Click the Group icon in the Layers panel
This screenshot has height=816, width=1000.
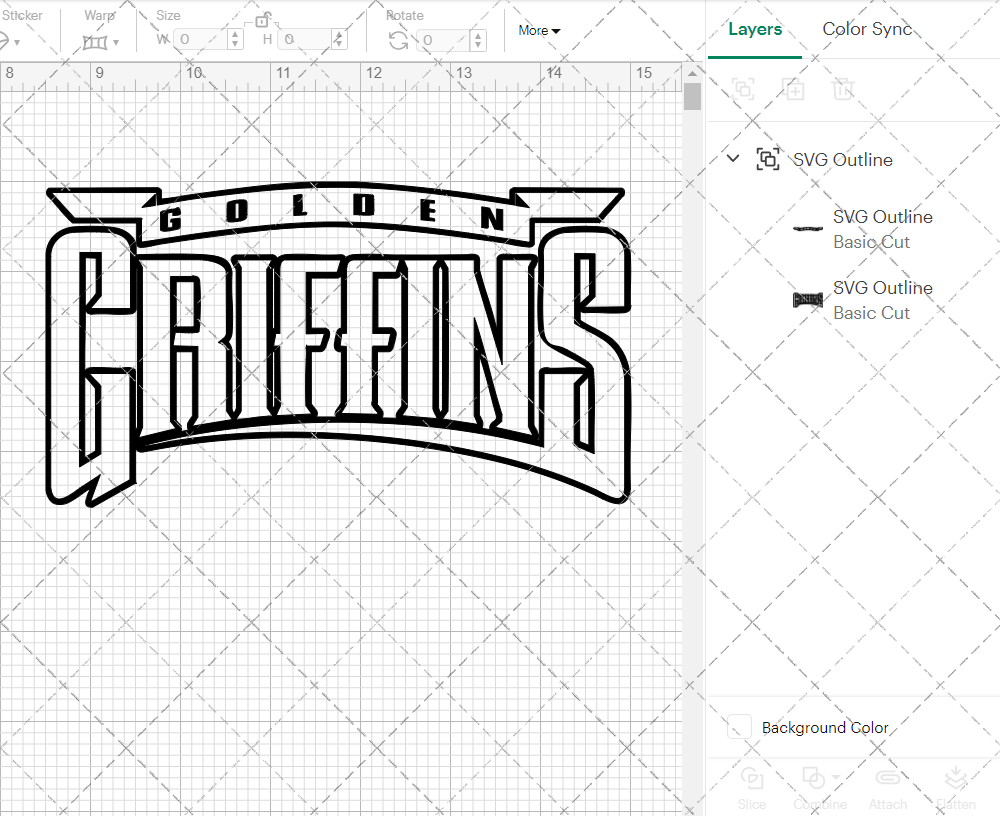tap(743, 89)
